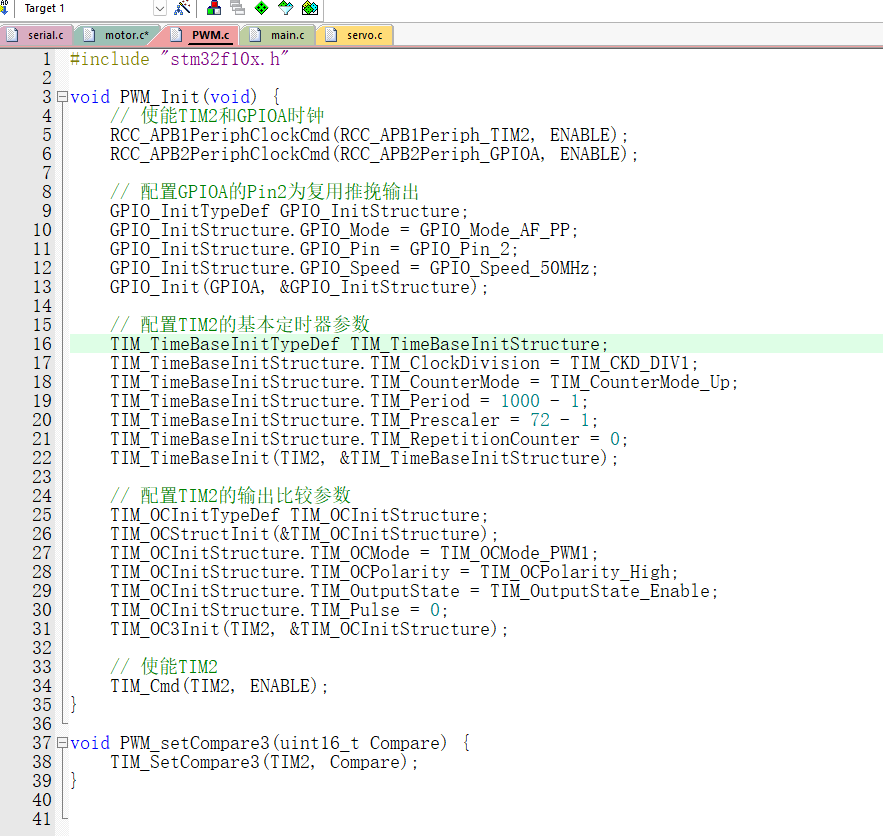Click RCC_APB1PeriphClockCmd call on line 5
Viewport: 883px width, 836px height.
coord(369,135)
